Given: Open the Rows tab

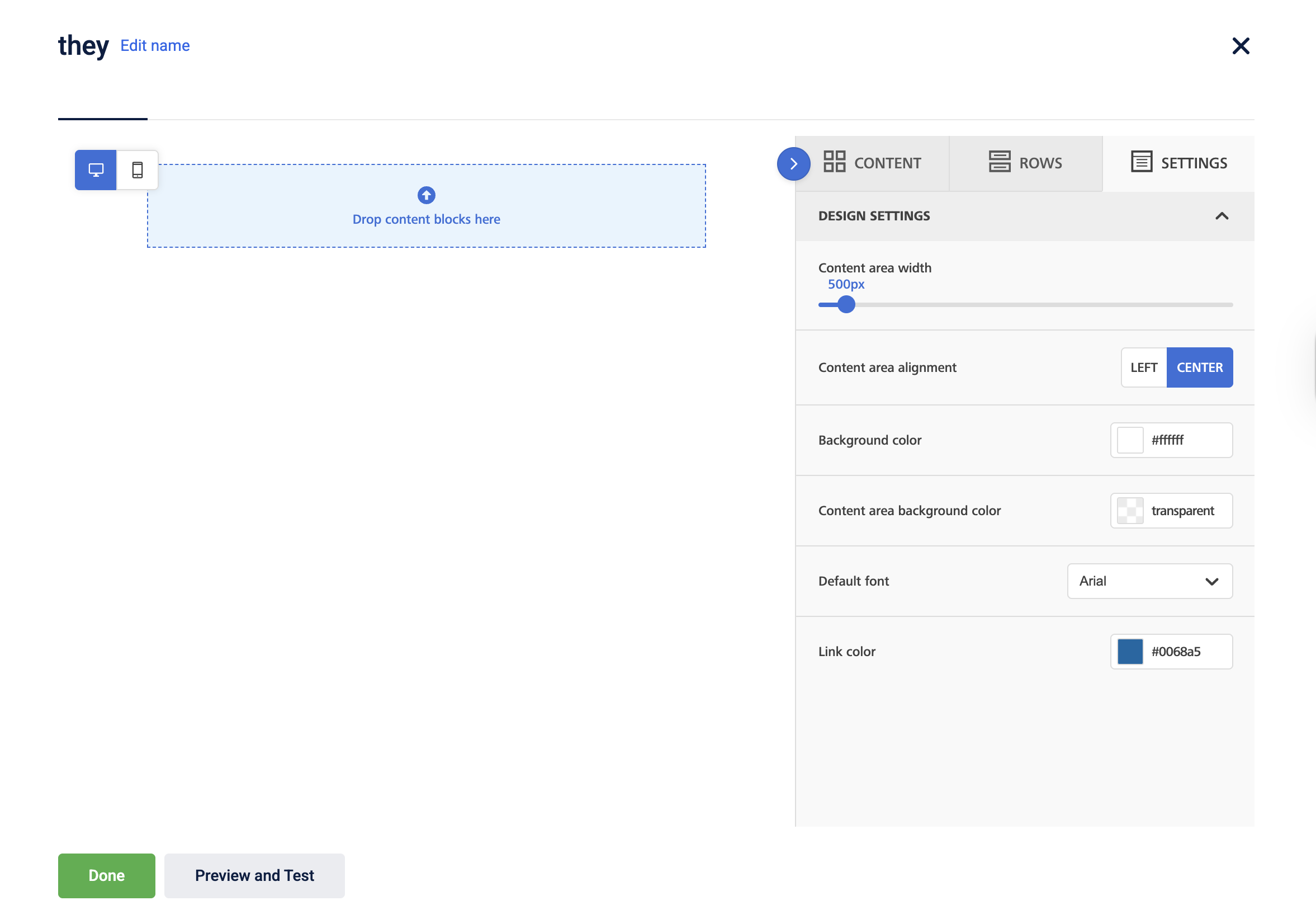Looking at the screenshot, I should coord(1040,163).
